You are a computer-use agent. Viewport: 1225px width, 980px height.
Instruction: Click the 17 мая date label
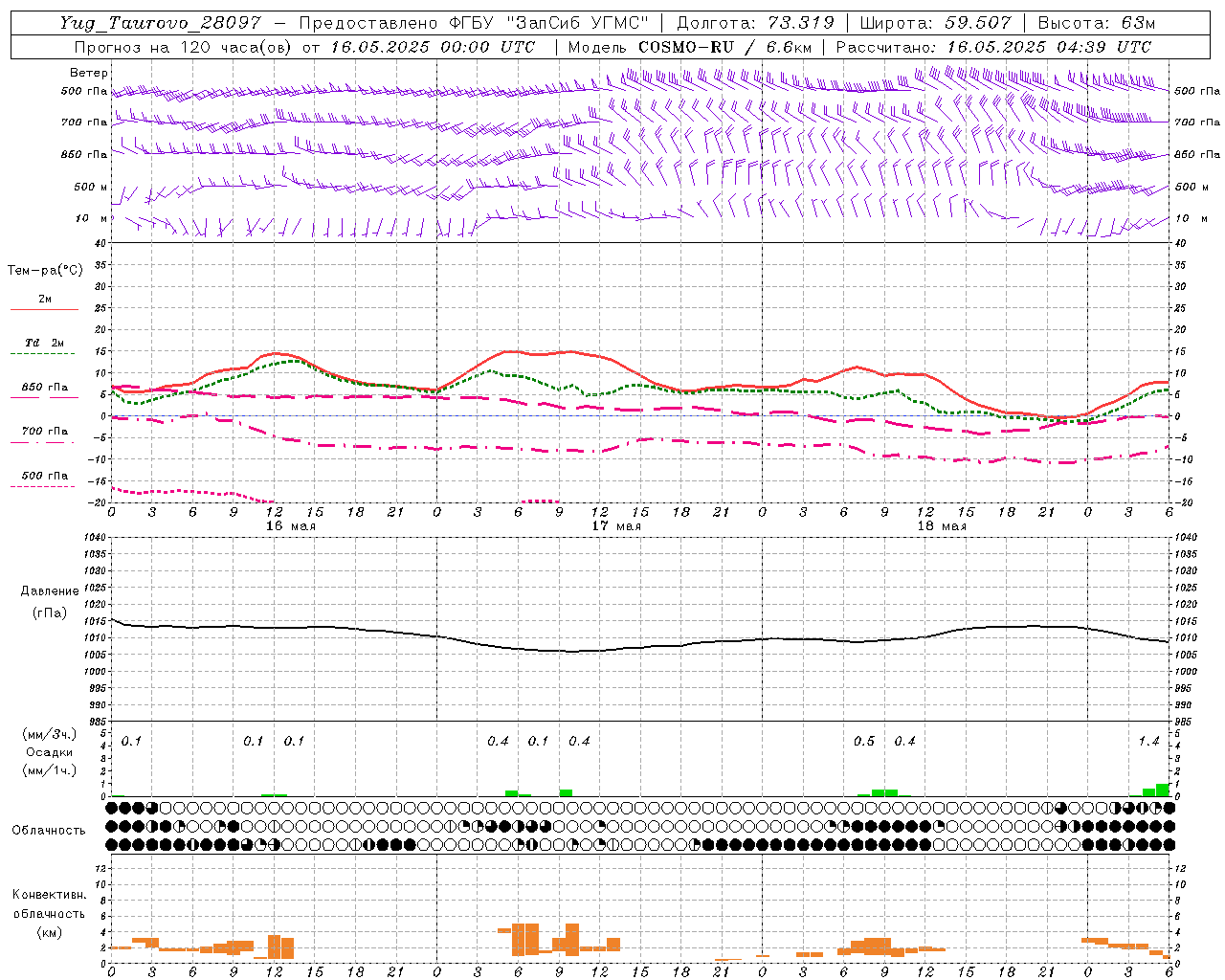tap(615, 526)
